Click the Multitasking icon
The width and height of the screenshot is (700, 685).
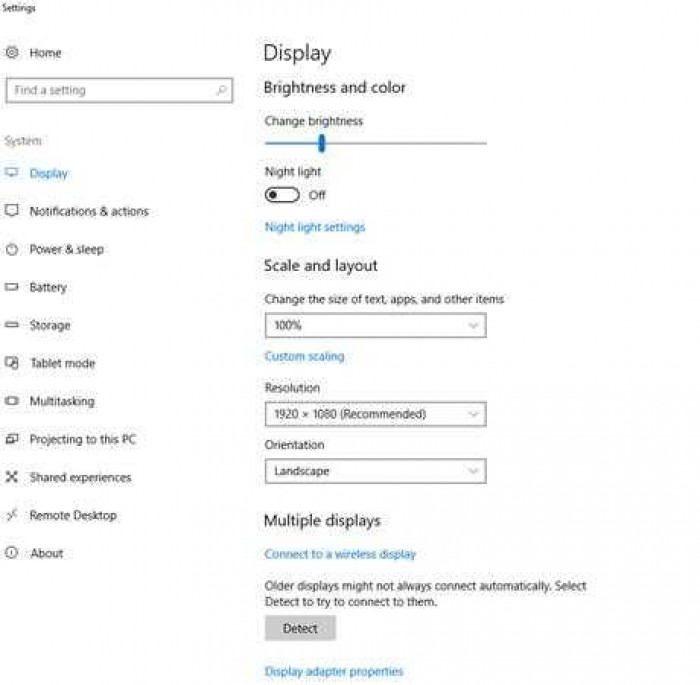tap(12, 401)
